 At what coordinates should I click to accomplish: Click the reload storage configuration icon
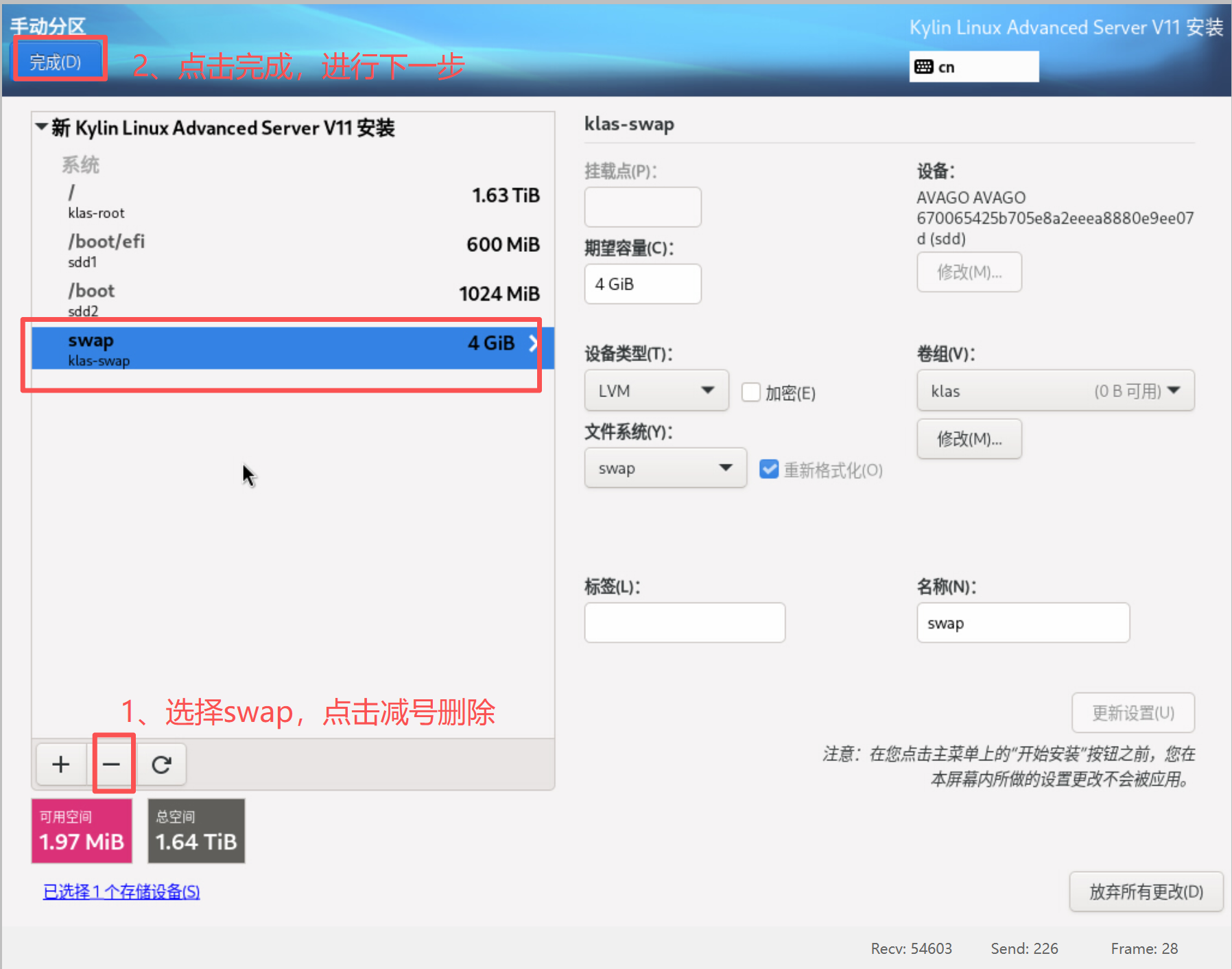click(x=162, y=764)
